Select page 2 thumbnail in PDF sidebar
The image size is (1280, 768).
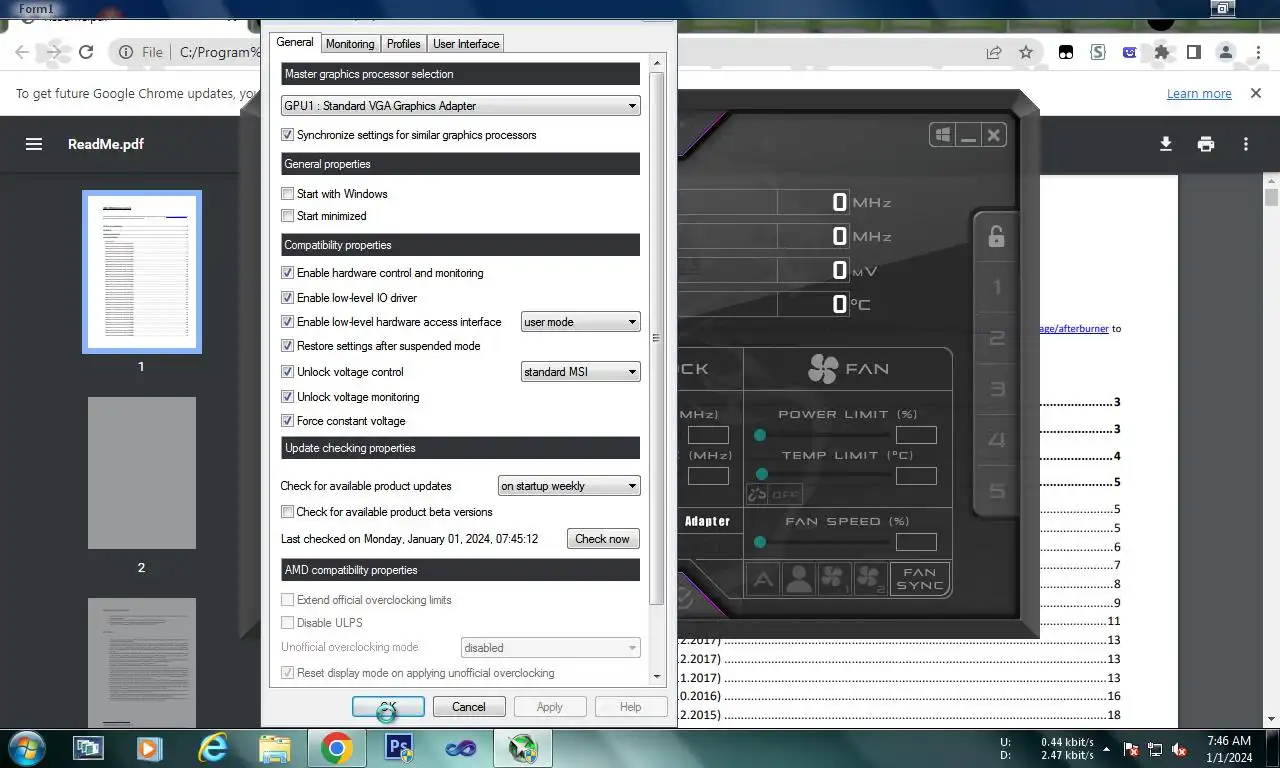coord(142,473)
